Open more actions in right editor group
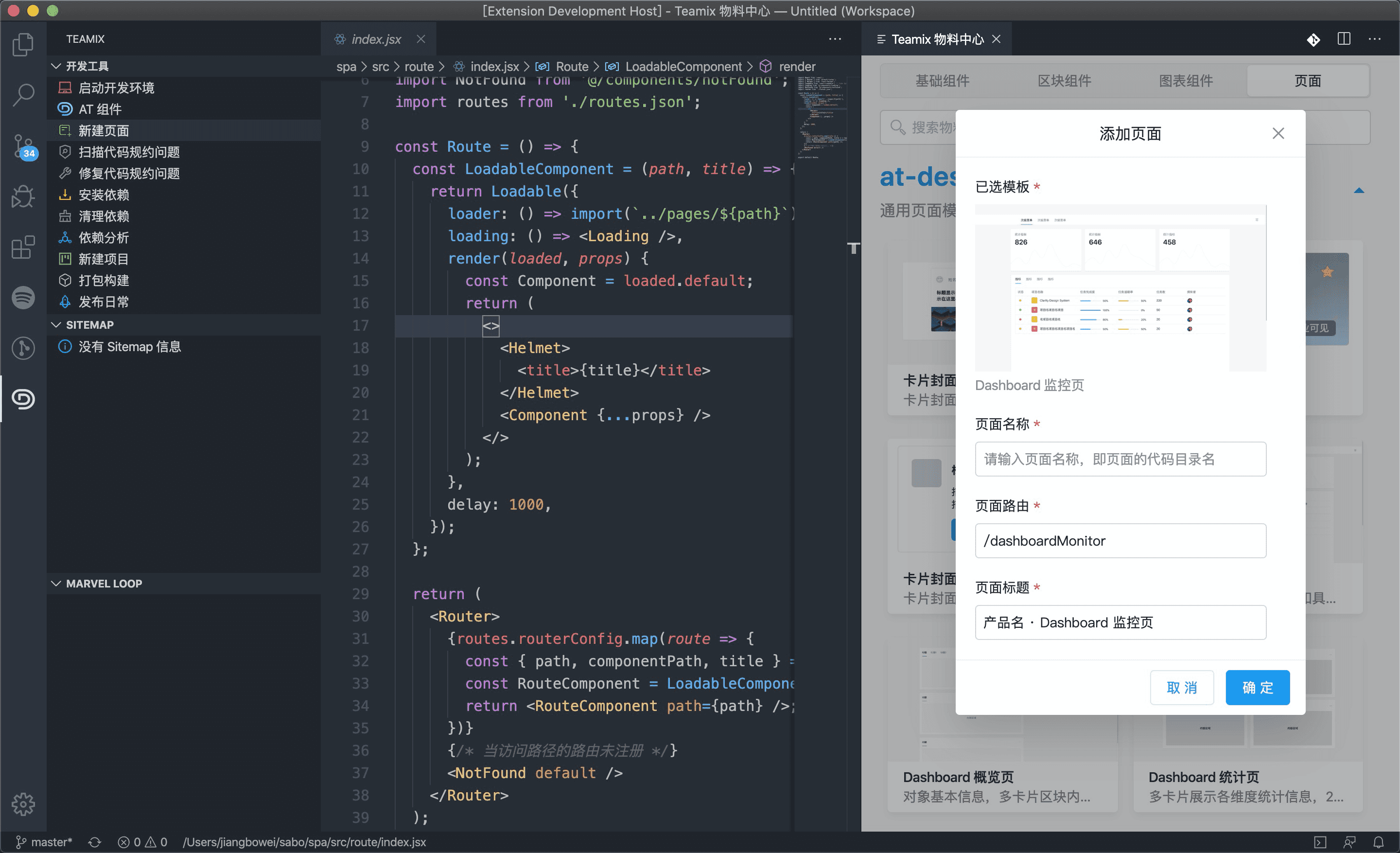 pos(1374,38)
